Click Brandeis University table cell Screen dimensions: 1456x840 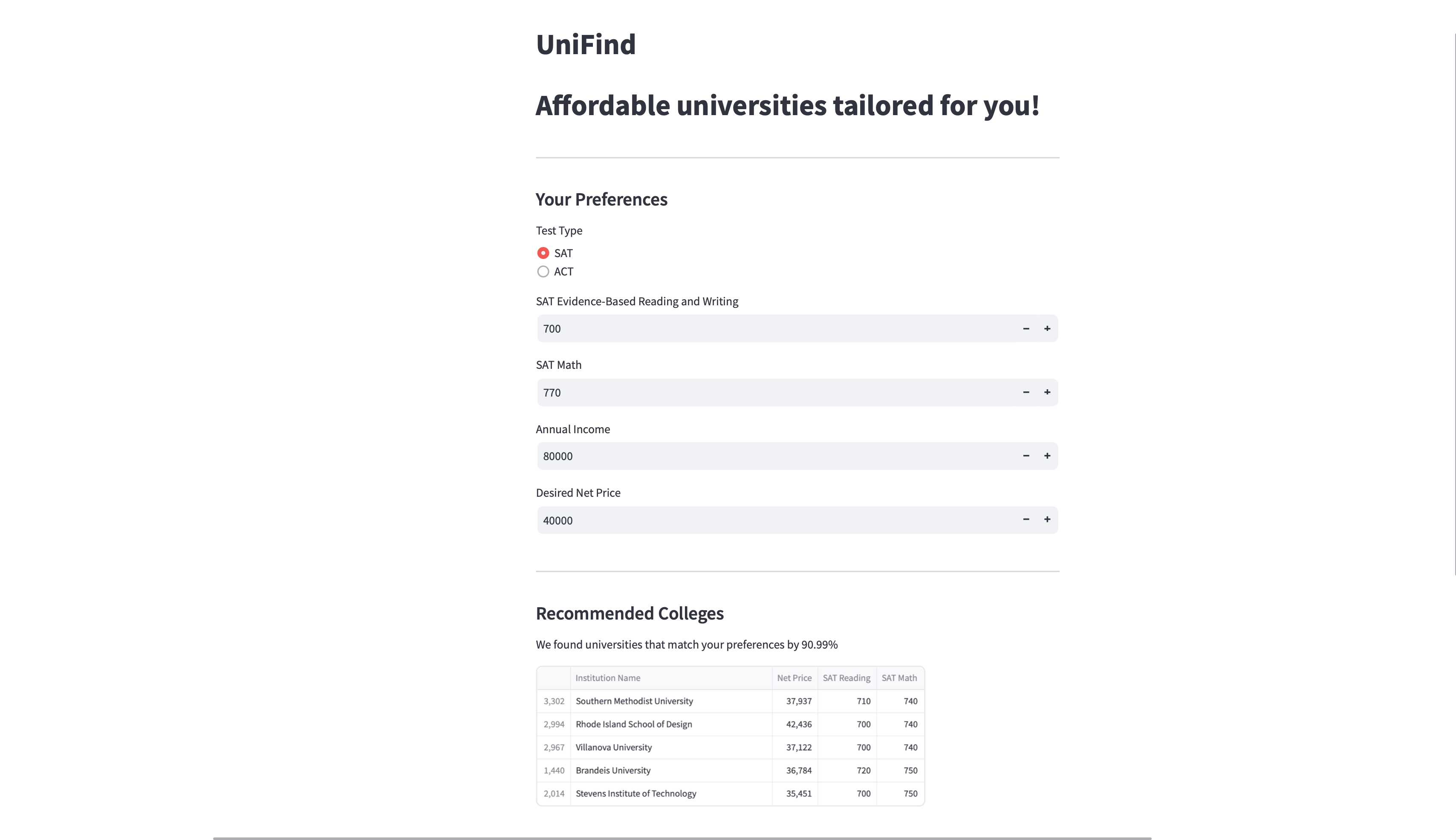(613, 770)
